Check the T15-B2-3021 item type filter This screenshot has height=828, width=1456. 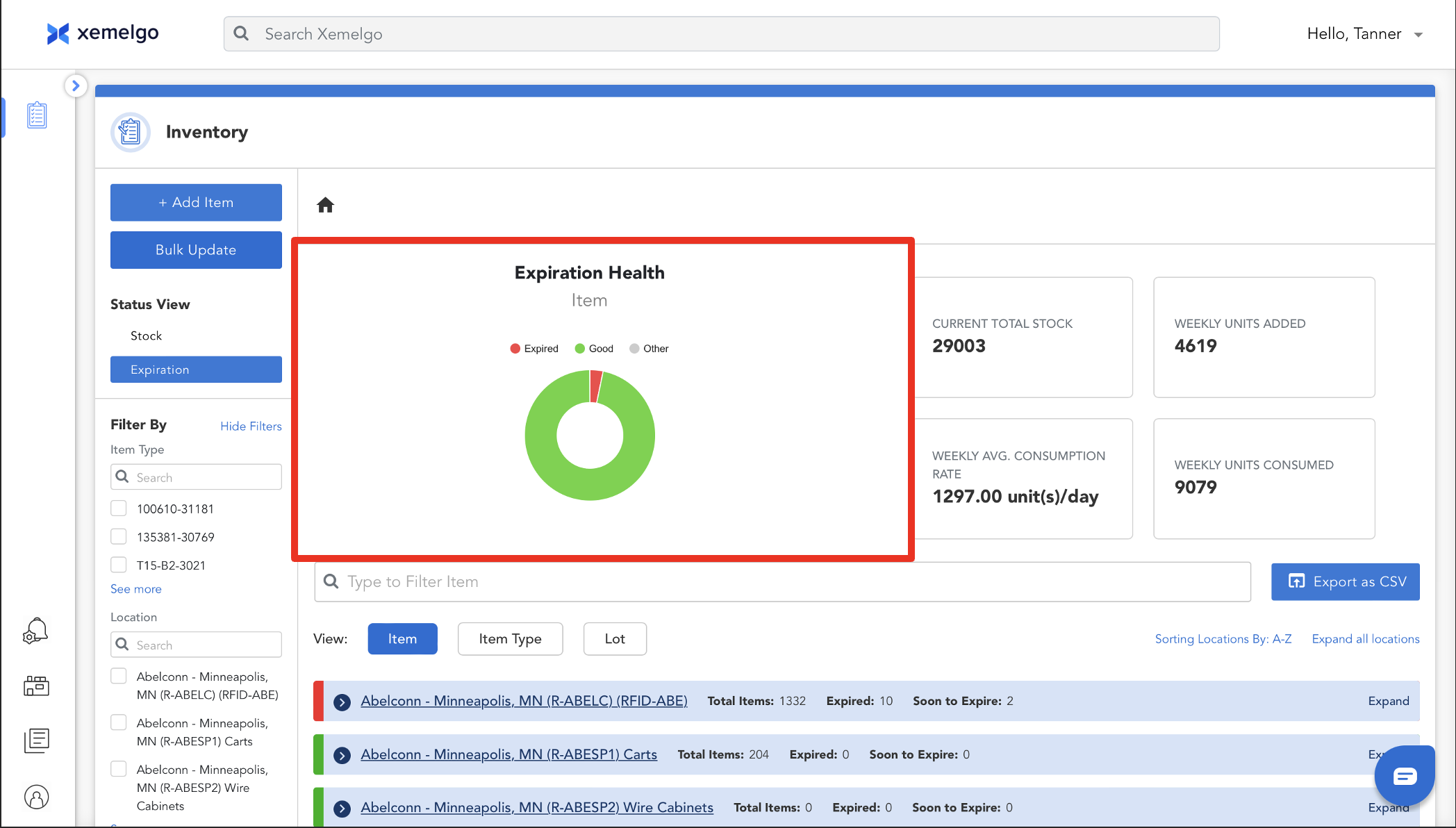click(119, 565)
